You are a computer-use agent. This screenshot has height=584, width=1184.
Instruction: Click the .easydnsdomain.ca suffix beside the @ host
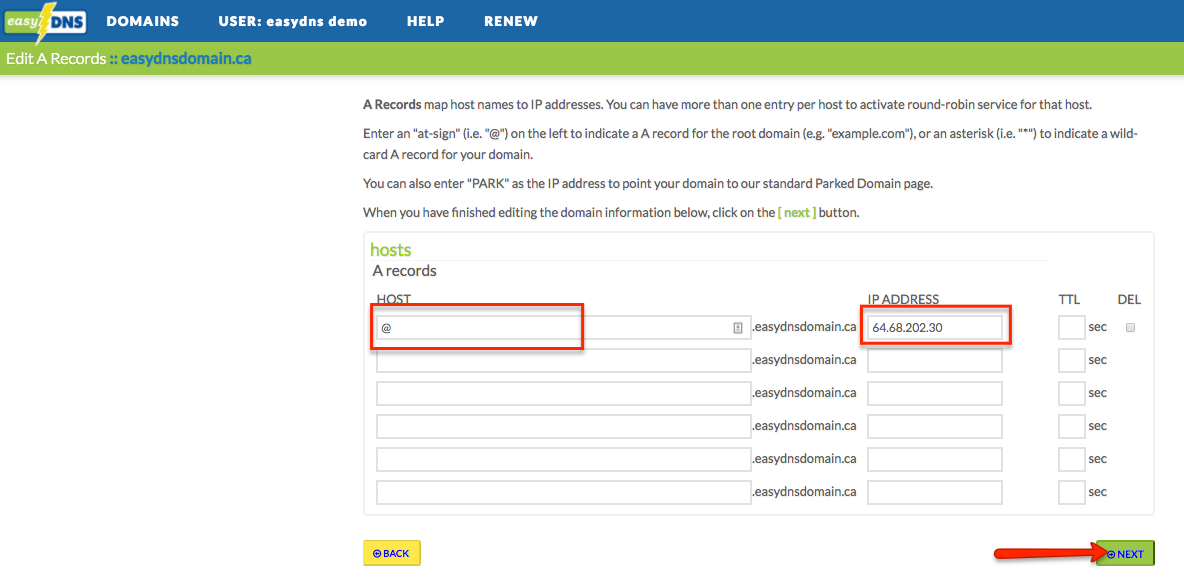point(804,328)
